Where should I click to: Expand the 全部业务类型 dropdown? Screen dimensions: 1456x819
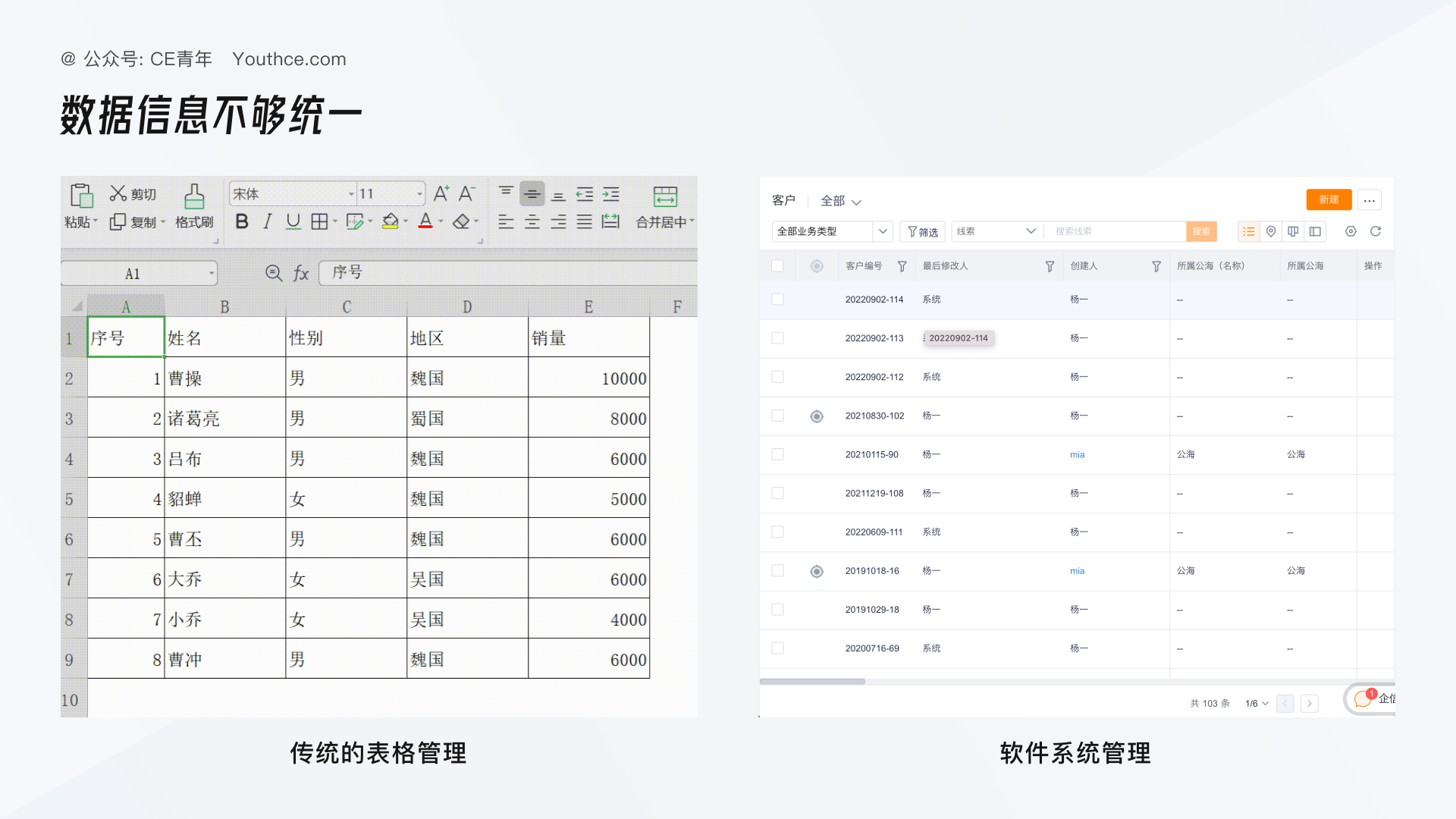[x=830, y=231]
